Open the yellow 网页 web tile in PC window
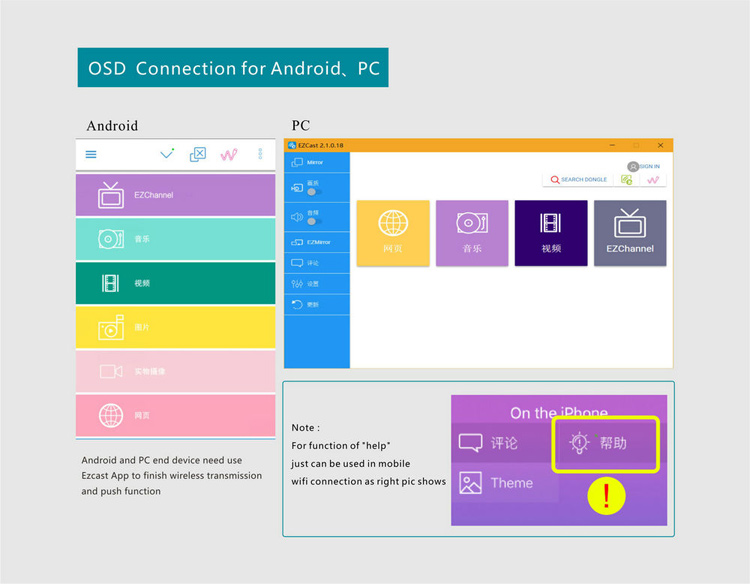This screenshot has height=584, width=750. click(393, 233)
